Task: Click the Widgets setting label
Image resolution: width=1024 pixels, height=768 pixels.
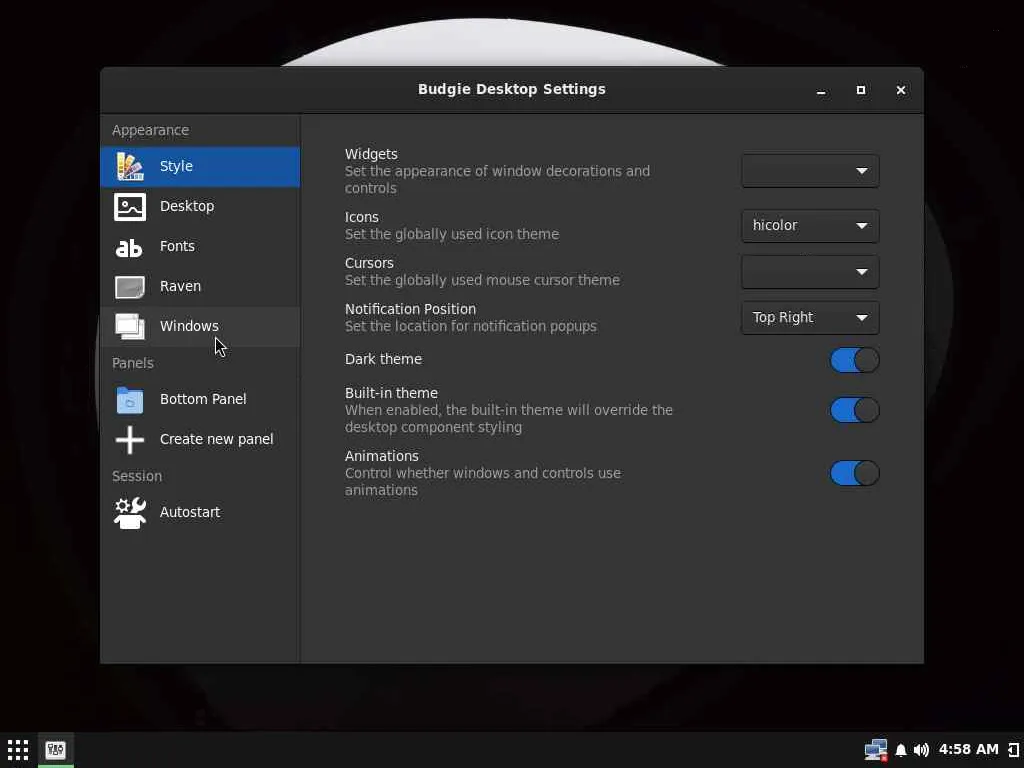Action: tap(371, 154)
